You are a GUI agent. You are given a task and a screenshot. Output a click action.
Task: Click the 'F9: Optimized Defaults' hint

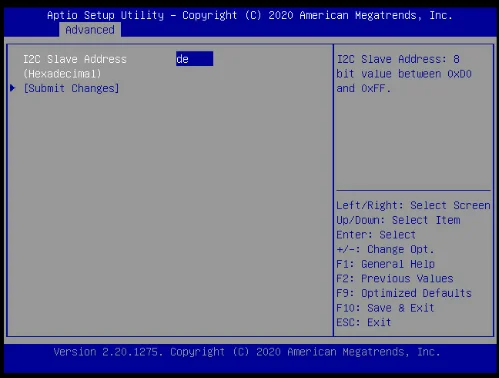click(x=404, y=293)
